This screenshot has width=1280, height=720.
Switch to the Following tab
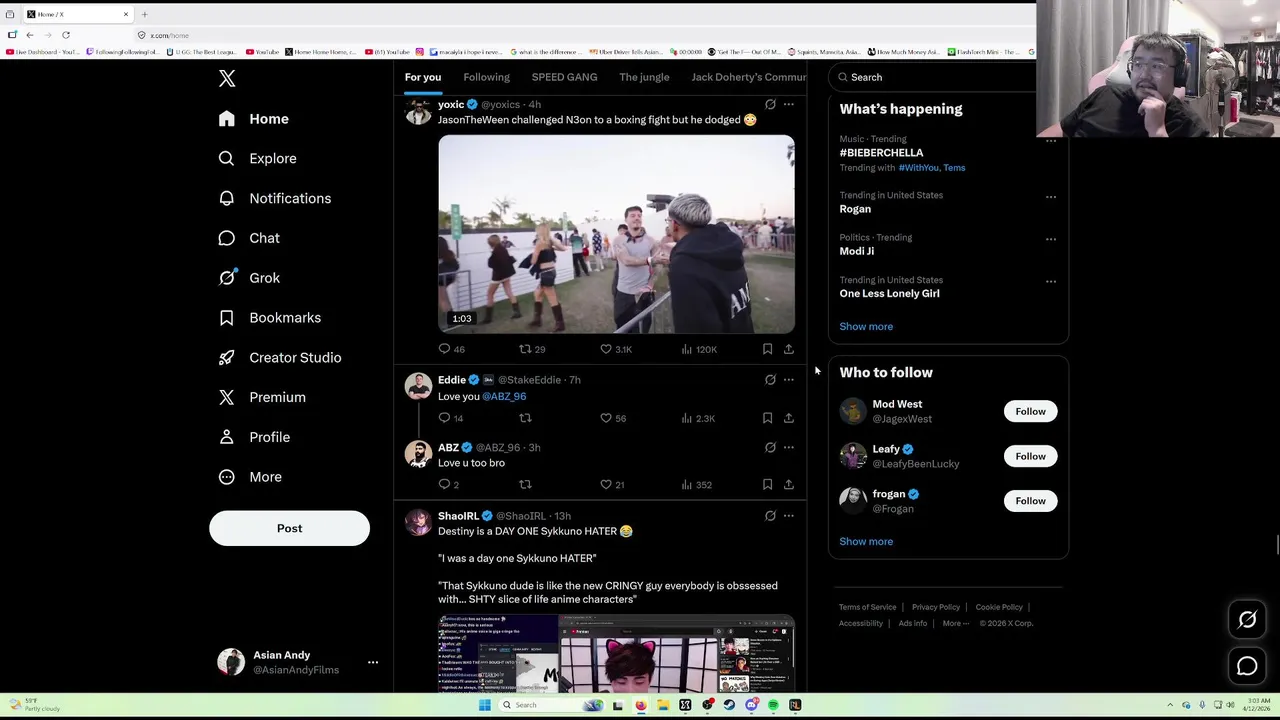coord(486,77)
